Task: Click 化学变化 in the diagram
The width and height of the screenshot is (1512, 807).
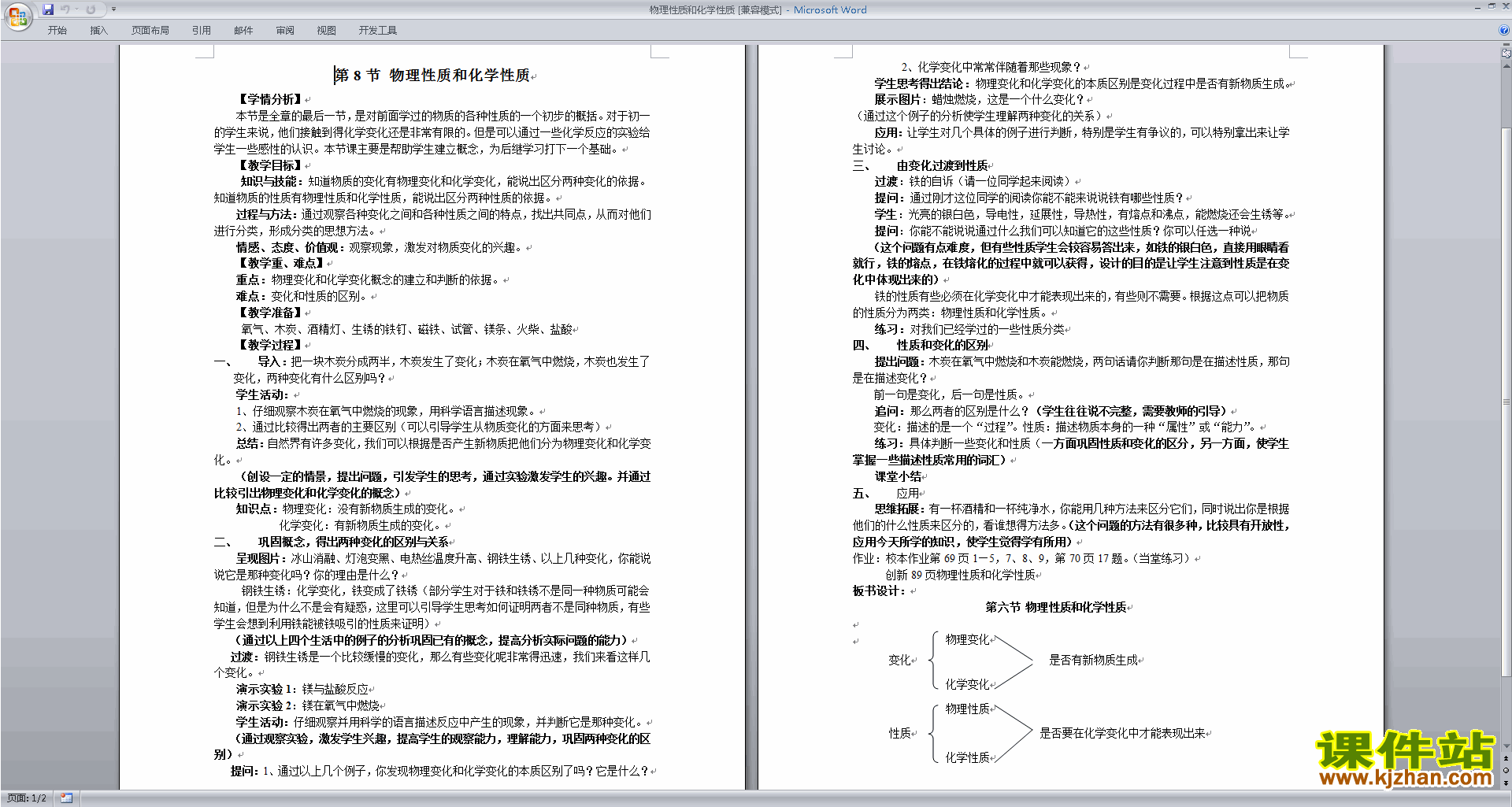Action: [x=967, y=684]
